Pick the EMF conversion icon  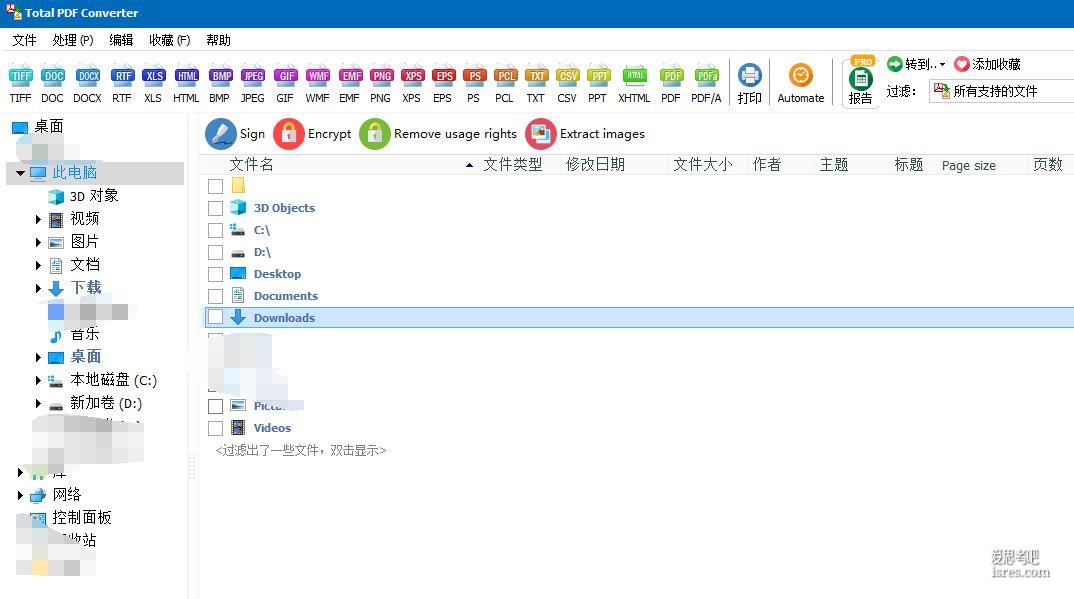(350, 84)
